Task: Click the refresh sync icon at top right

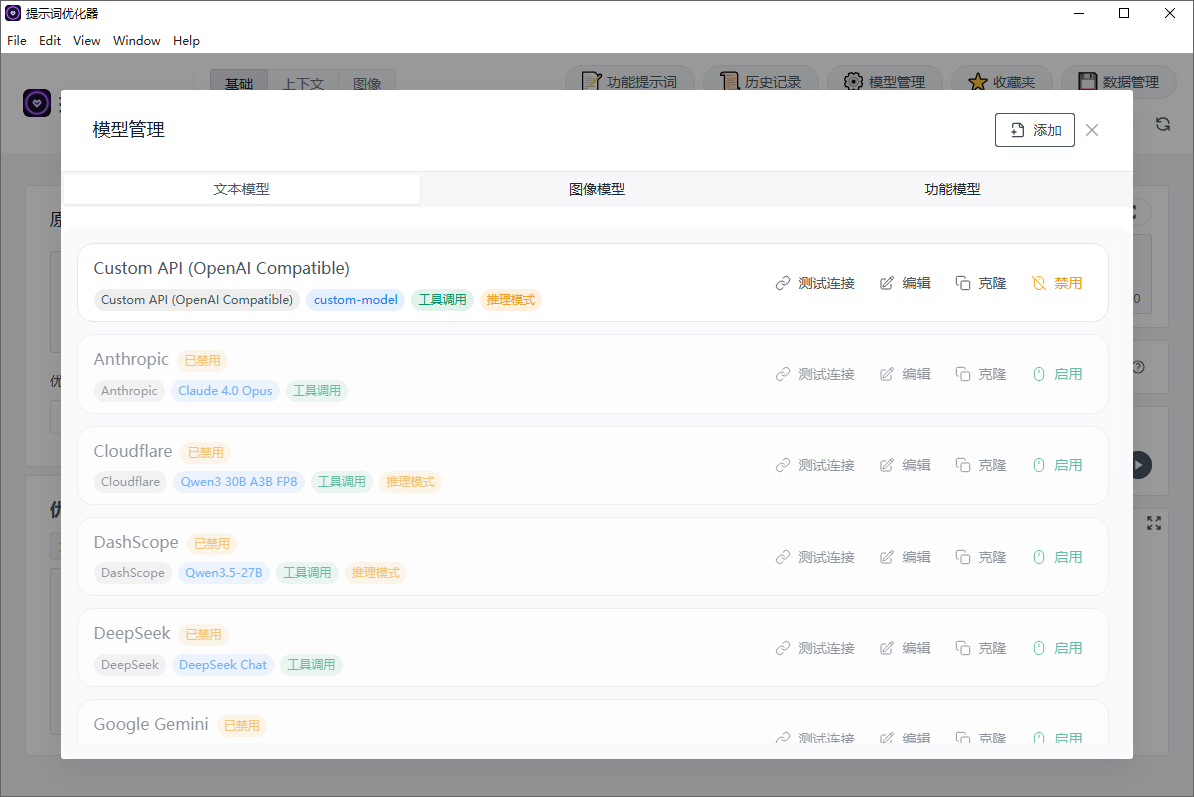Action: (1162, 124)
